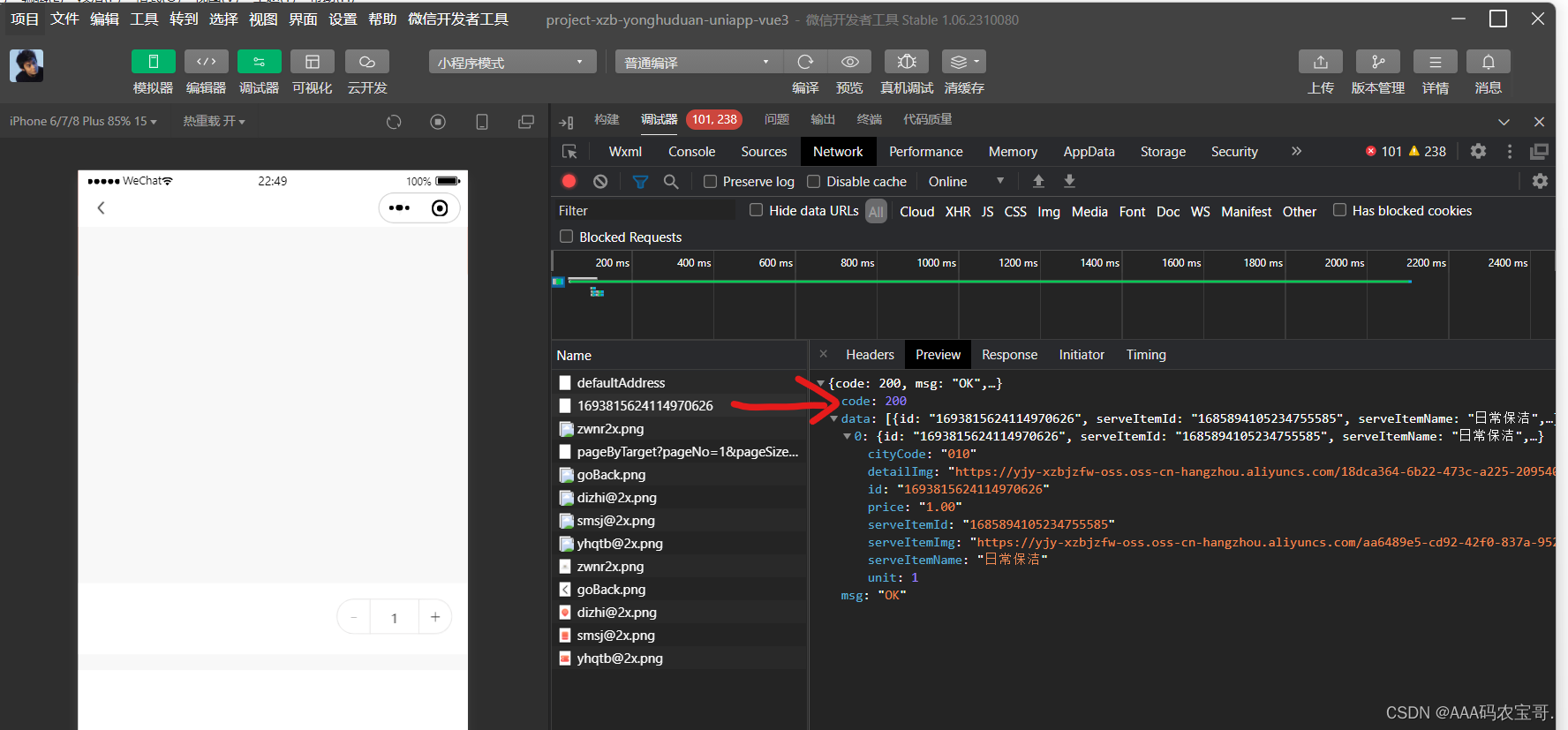Decrease quantity with the minus stepper button
This screenshot has height=730, width=1568.
coord(354,617)
